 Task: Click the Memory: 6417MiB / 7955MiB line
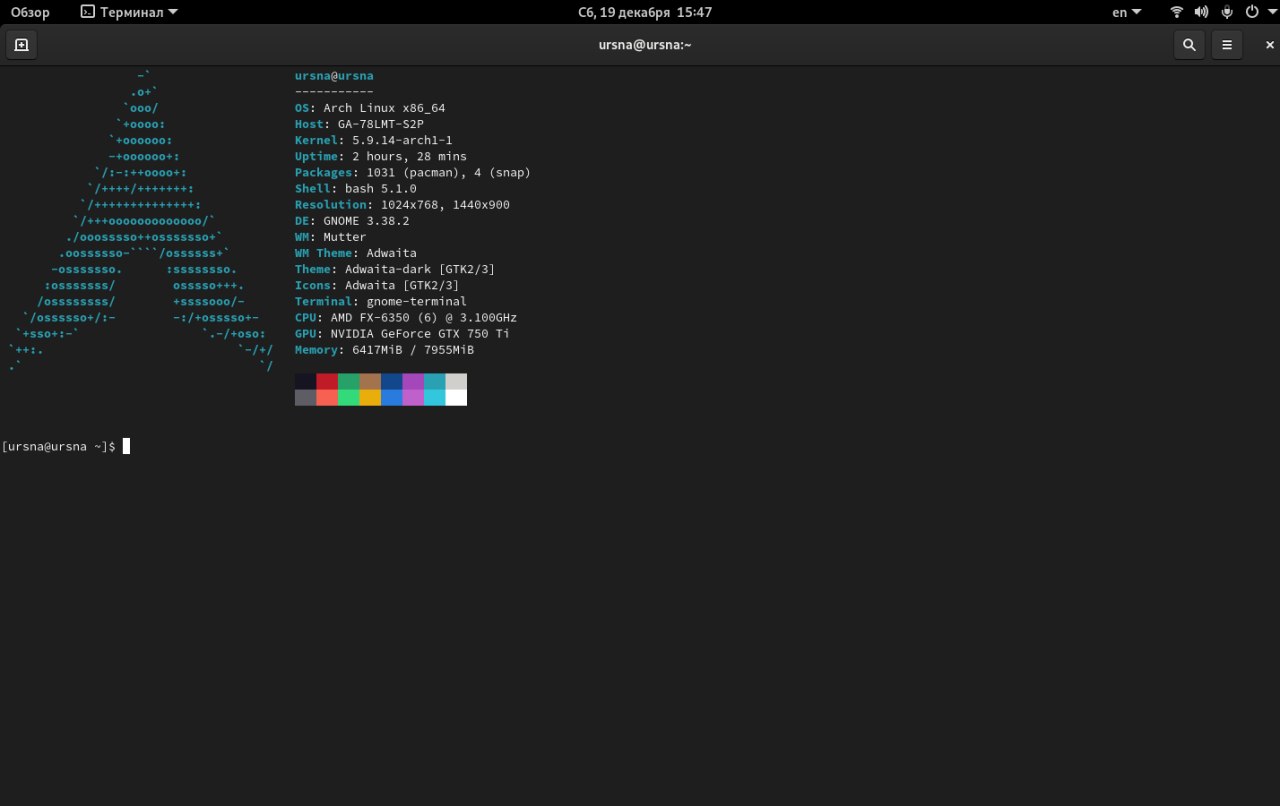pos(384,350)
